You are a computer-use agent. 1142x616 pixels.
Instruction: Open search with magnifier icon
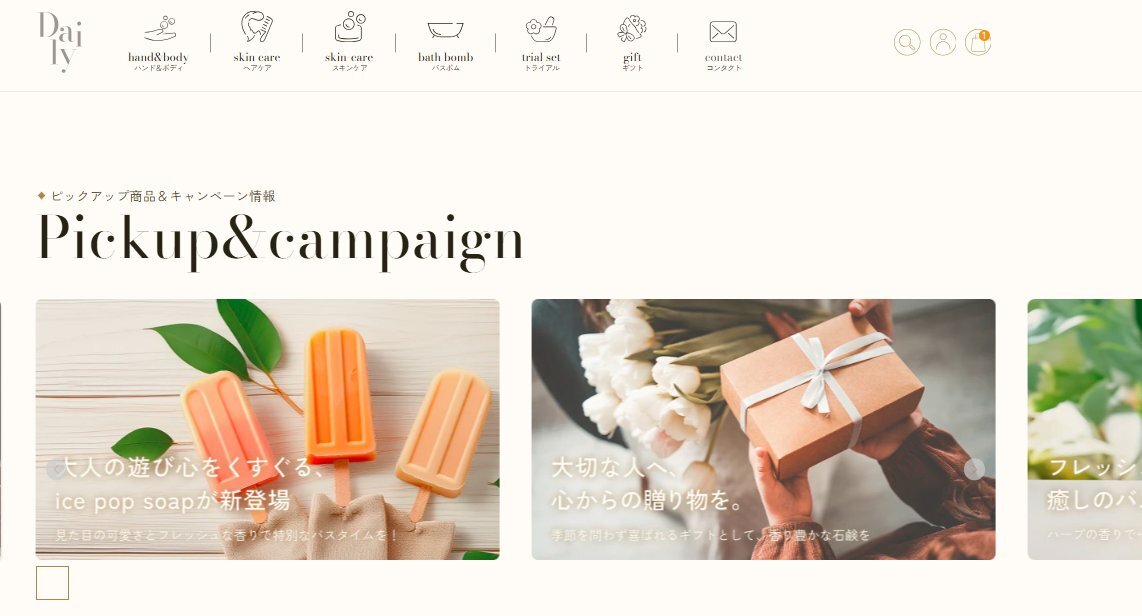pos(907,42)
